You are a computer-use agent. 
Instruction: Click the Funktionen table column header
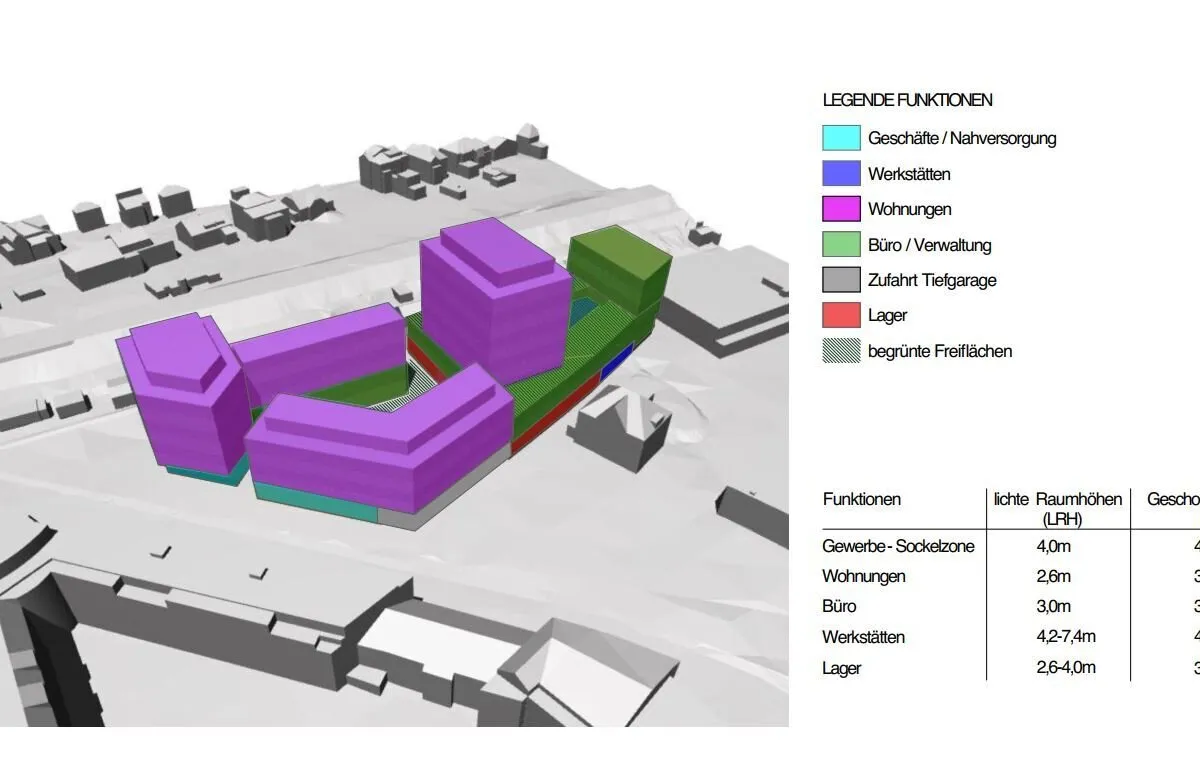coord(862,499)
